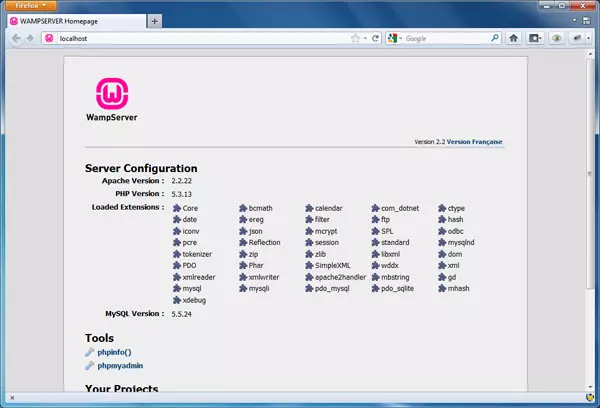Open a new tab with plus button
This screenshot has height=408, width=600.
[x=154, y=21]
